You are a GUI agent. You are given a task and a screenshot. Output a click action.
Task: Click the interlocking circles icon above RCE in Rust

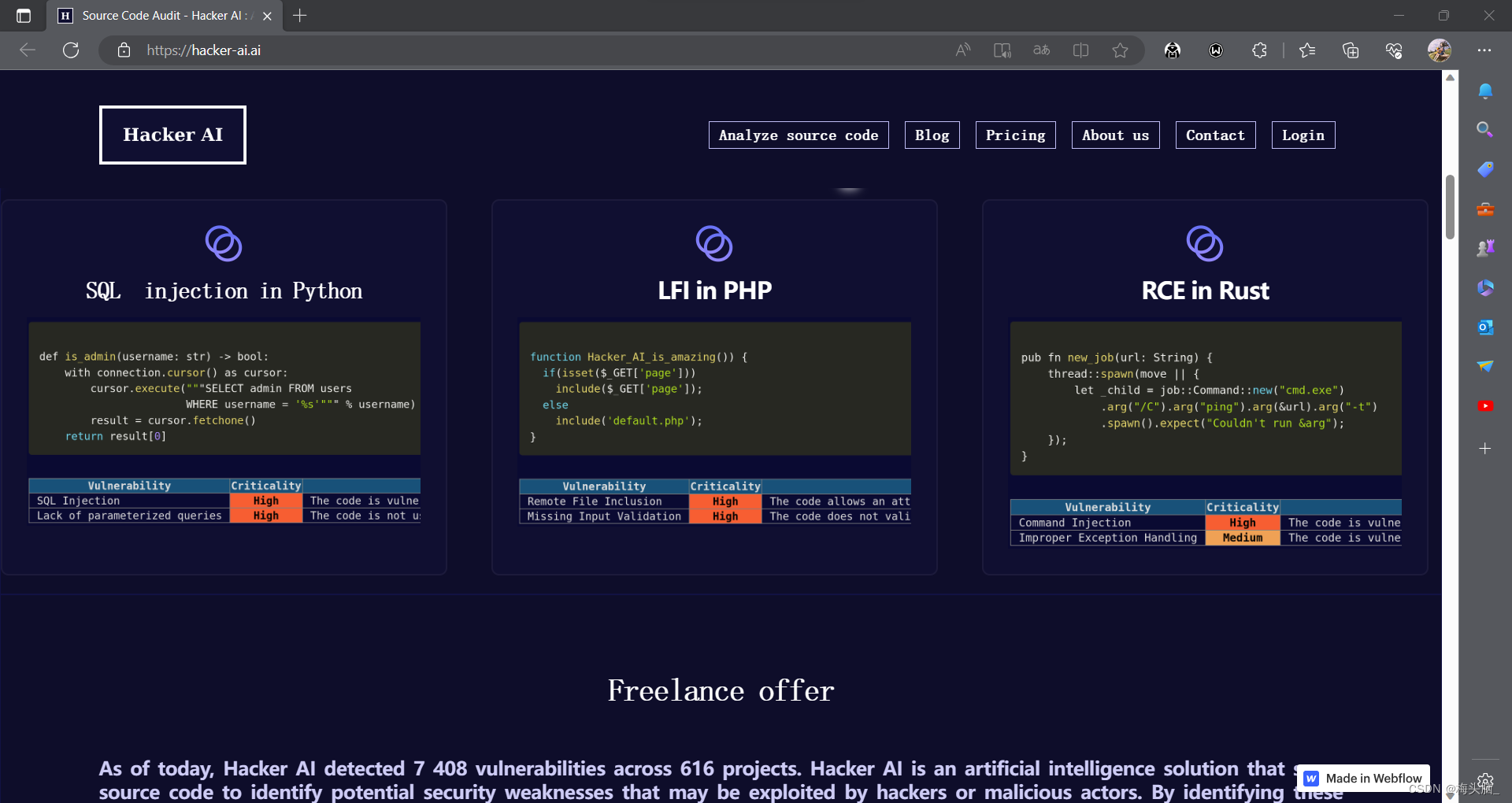click(x=1205, y=243)
